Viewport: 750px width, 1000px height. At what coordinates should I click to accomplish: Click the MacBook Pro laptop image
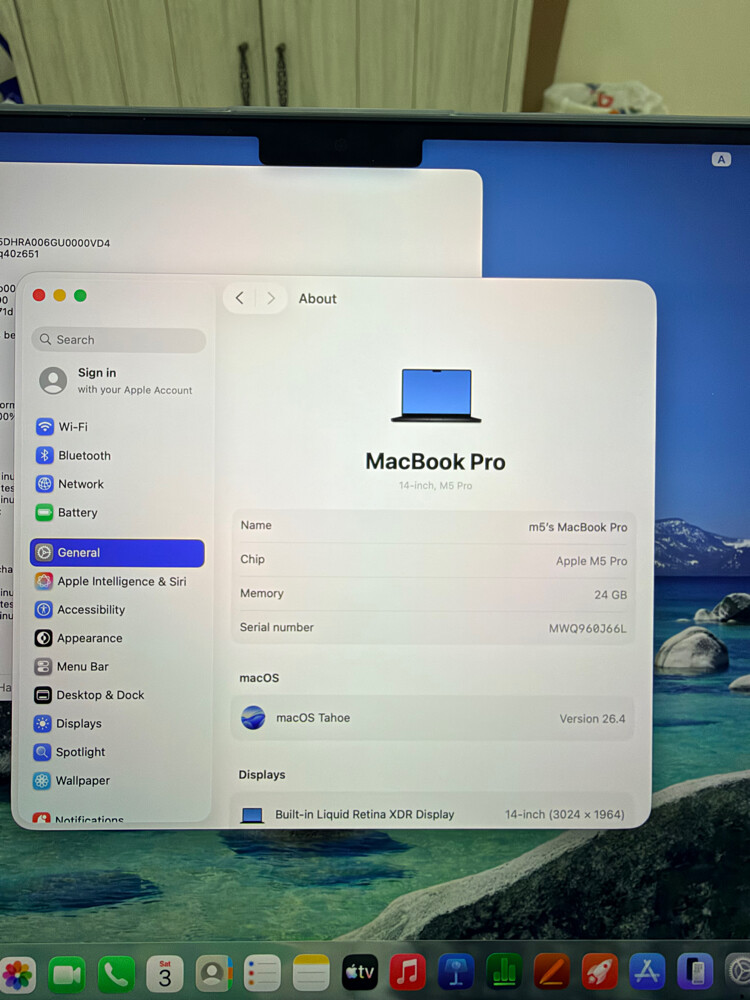tap(436, 395)
